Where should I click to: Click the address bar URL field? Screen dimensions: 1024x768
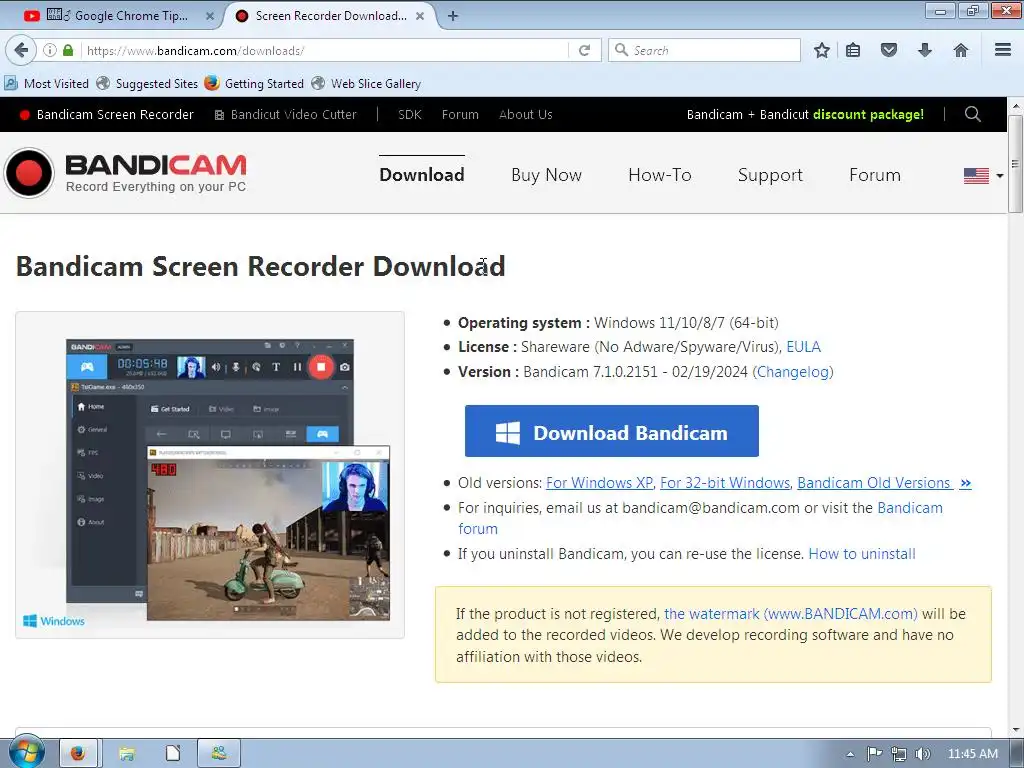click(325, 50)
